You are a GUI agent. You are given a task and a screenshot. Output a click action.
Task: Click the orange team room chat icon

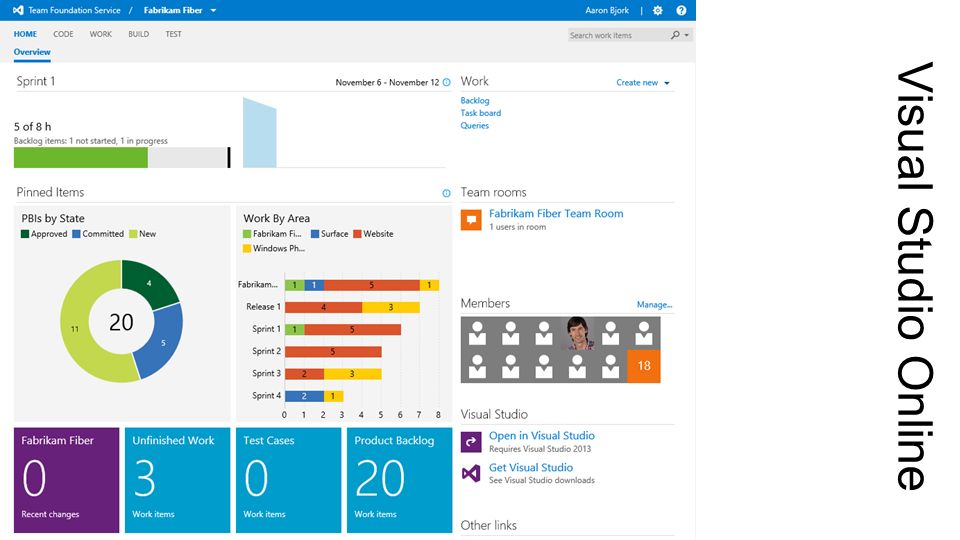[471, 220]
